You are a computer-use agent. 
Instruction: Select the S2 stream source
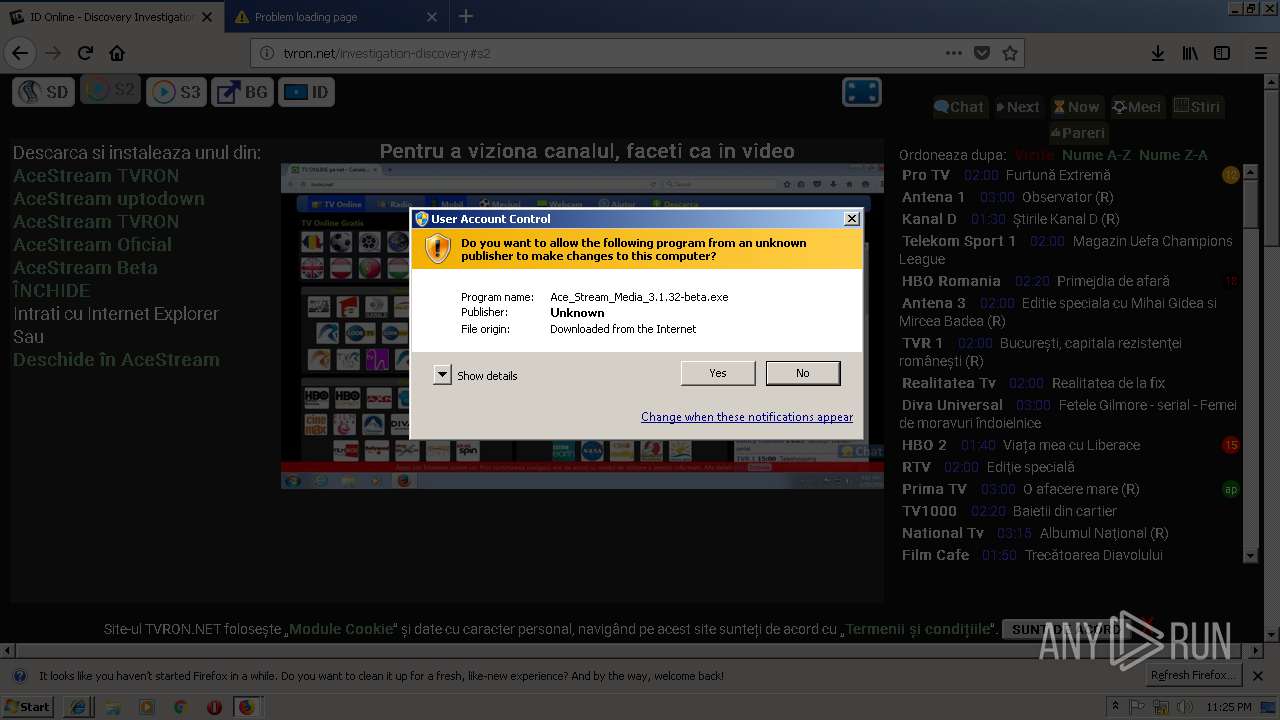point(110,90)
